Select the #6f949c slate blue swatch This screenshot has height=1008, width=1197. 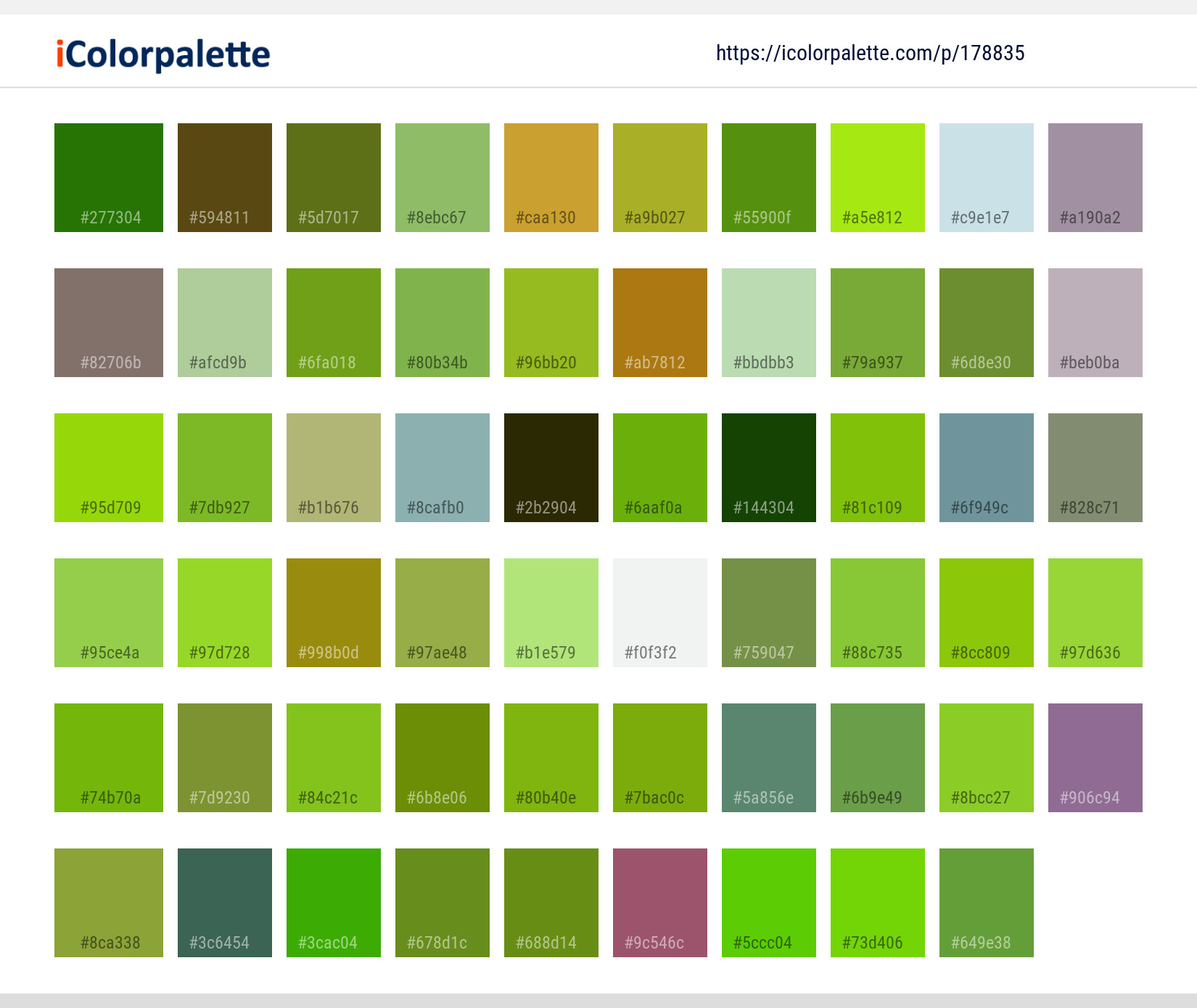[x=987, y=468]
